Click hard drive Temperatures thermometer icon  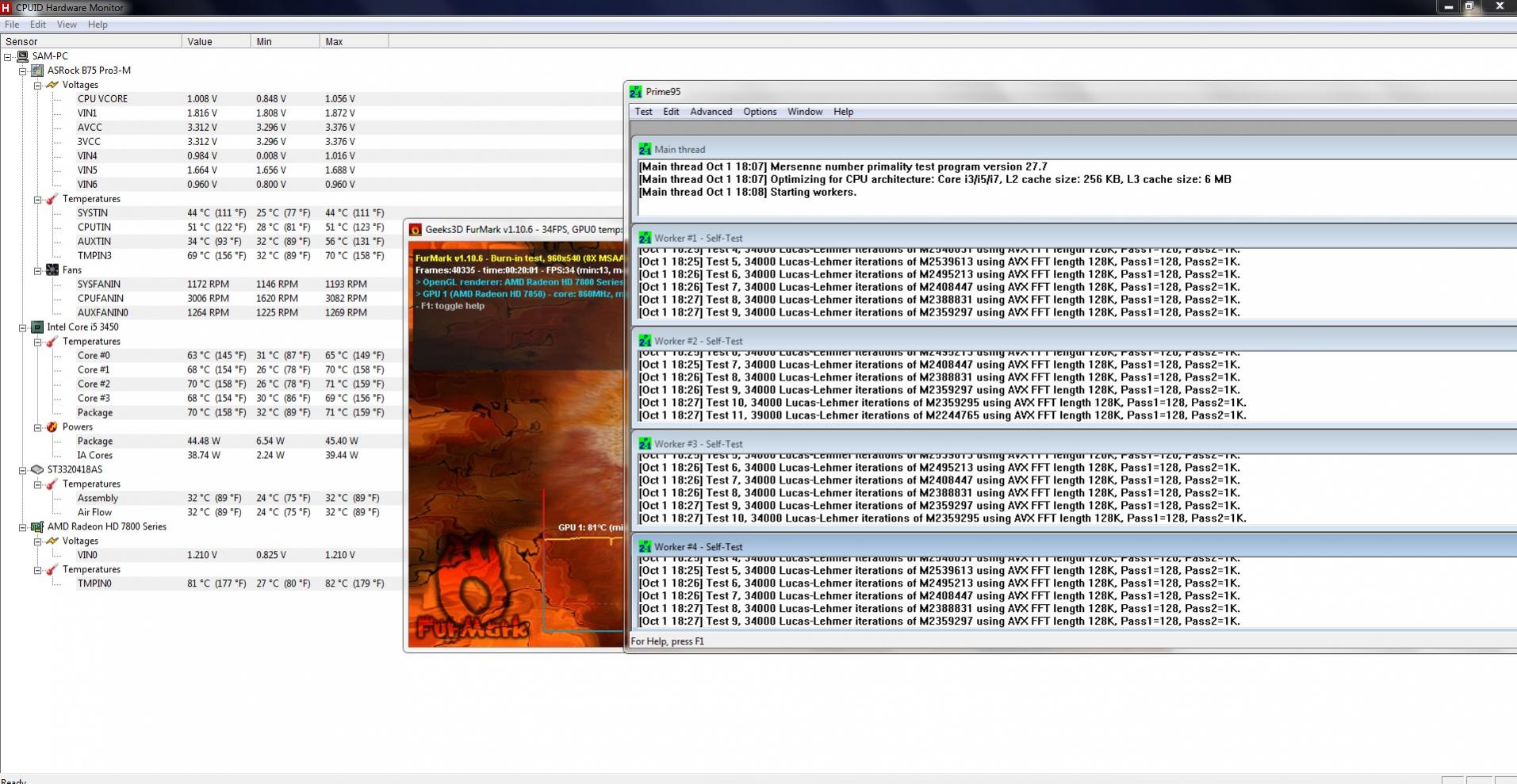[52, 484]
